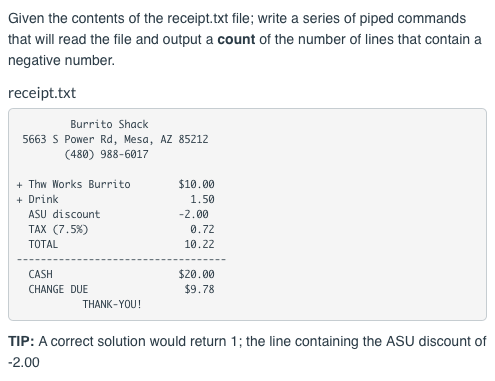
Task: Click the TOTAL amount 10.22
Action: tap(199, 244)
